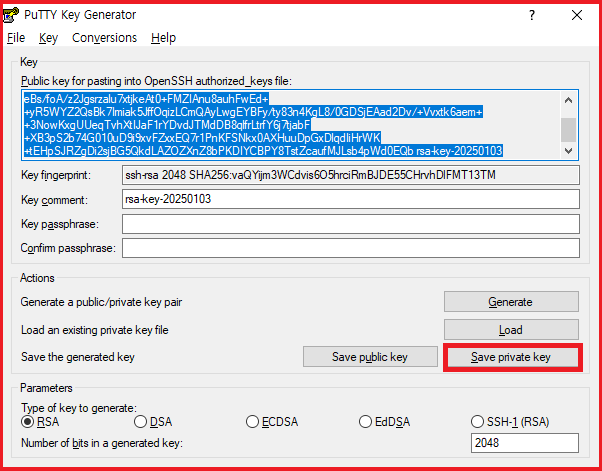
Task: Open the Help menu
Action: click(x=163, y=38)
